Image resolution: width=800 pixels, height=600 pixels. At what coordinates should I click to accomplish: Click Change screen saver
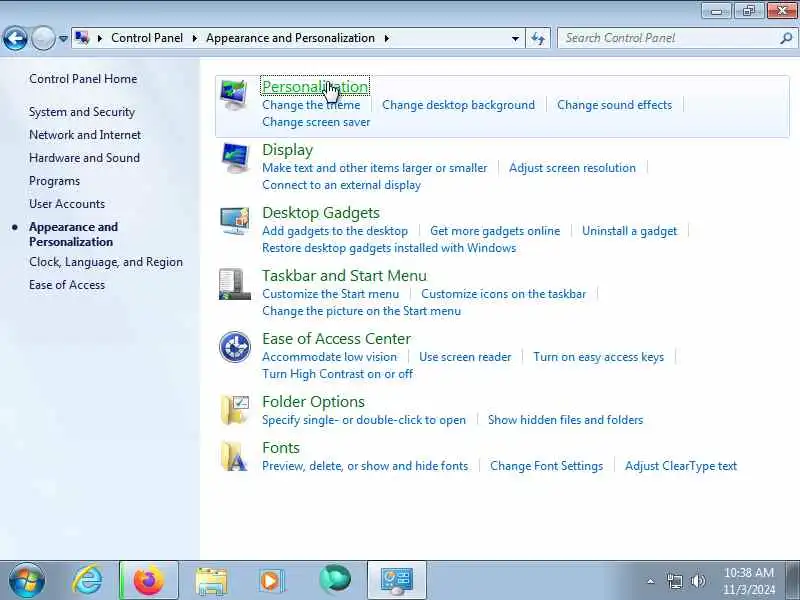316,122
